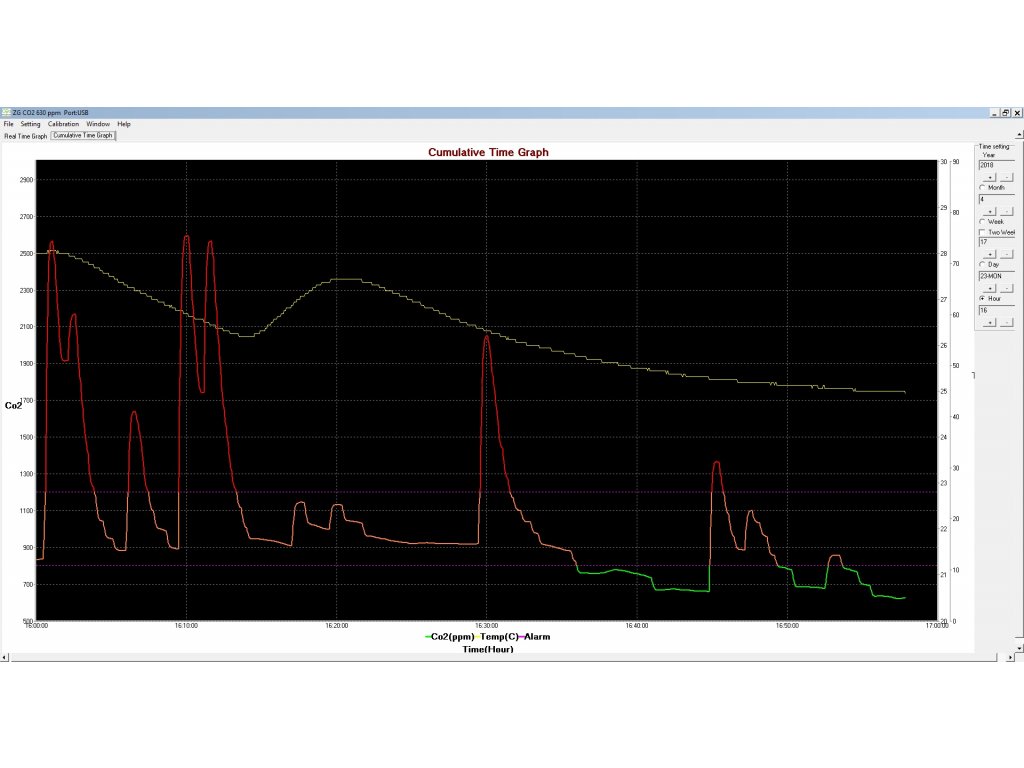This screenshot has width=1024, height=768.
Task: Increase the week number with plus button
Action: pyautogui.click(x=990, y=254)
